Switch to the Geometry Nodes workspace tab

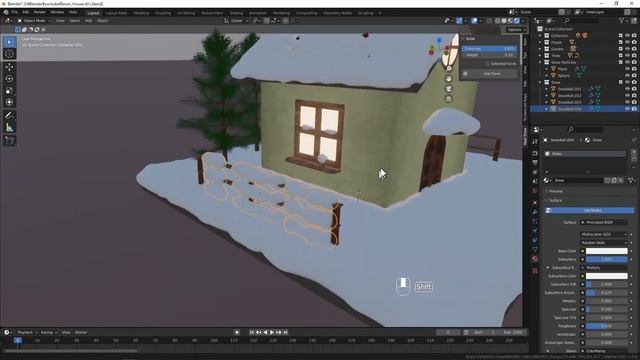pos(337,13)
